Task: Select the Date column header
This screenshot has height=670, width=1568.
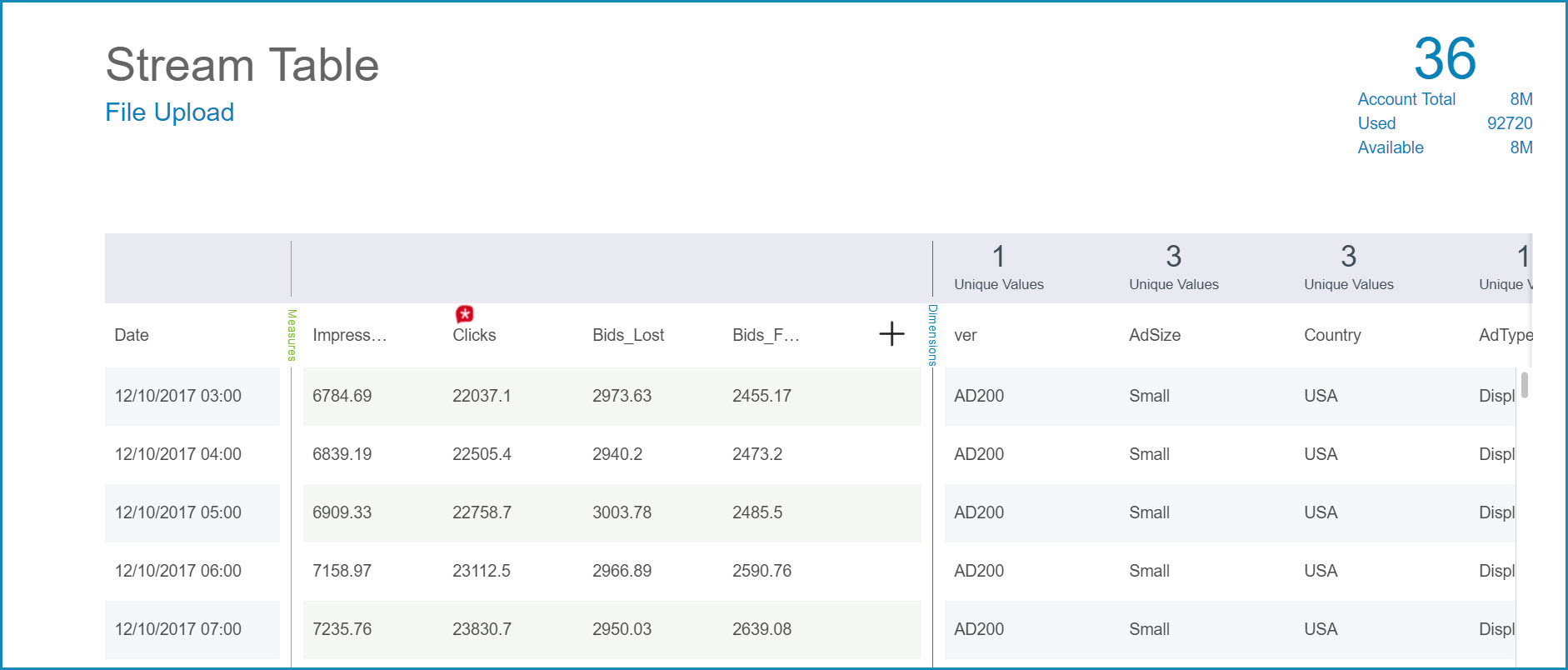Action: pyautogui.click(x=132, y=335)
